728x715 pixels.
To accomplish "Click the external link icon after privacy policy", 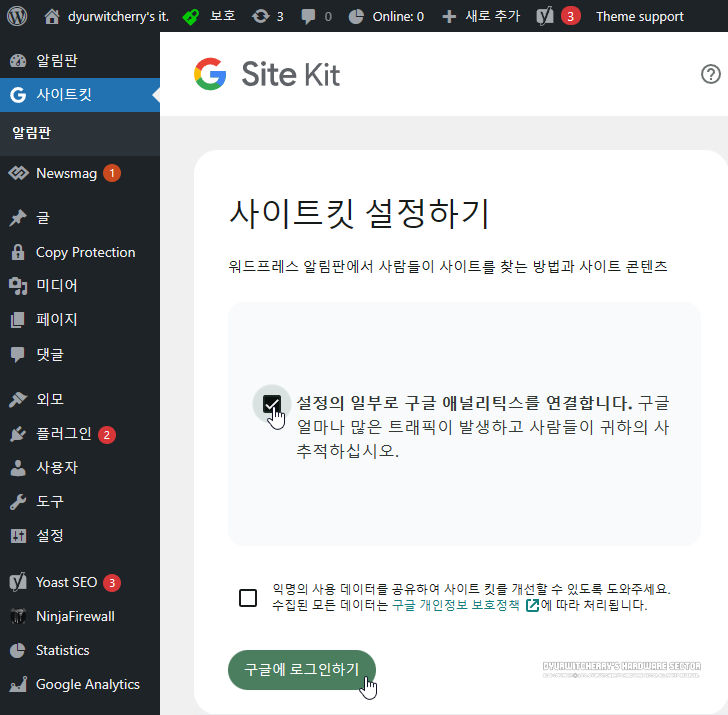I will 532,605.
